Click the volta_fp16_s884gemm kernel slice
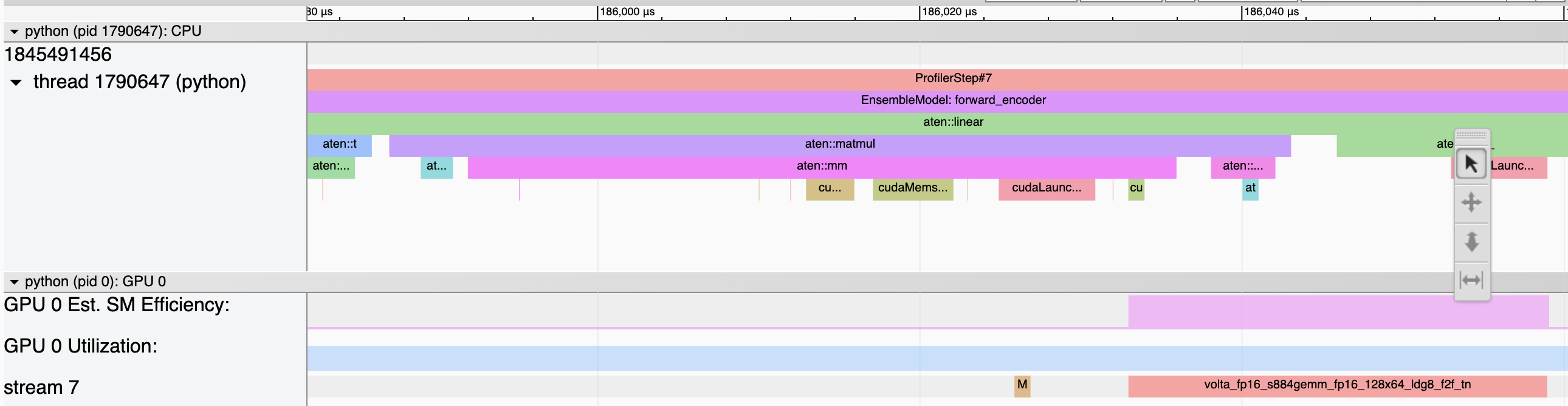This screenshot has height=406, width=1568. coord(1336,385)
